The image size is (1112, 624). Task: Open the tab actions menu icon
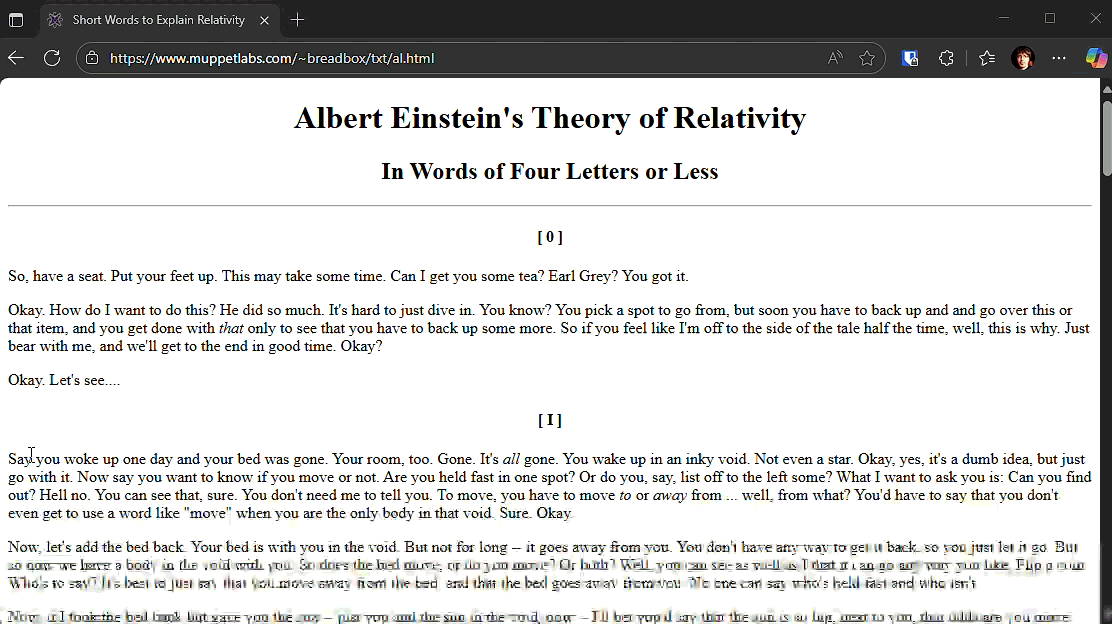point(16,20)
